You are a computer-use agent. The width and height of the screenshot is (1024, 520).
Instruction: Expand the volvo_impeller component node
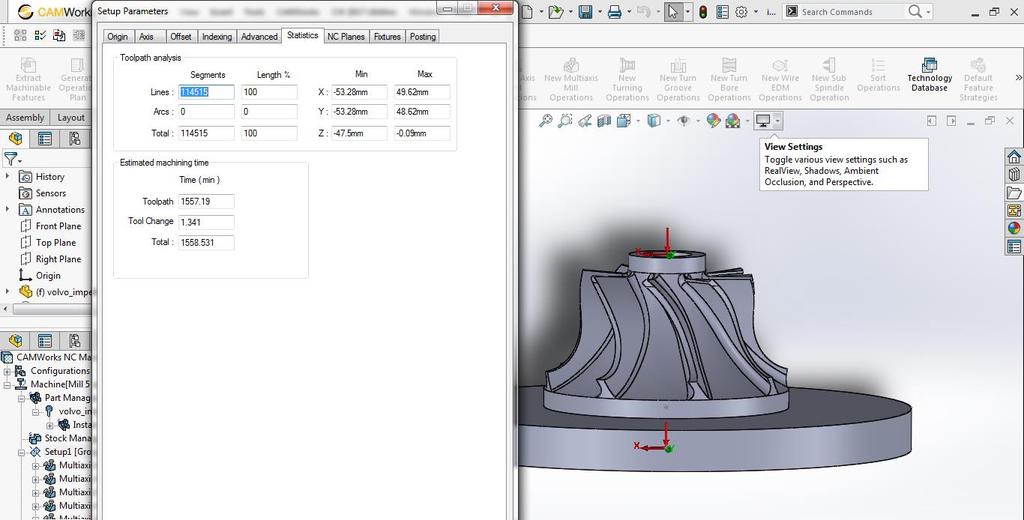point(7,292)
